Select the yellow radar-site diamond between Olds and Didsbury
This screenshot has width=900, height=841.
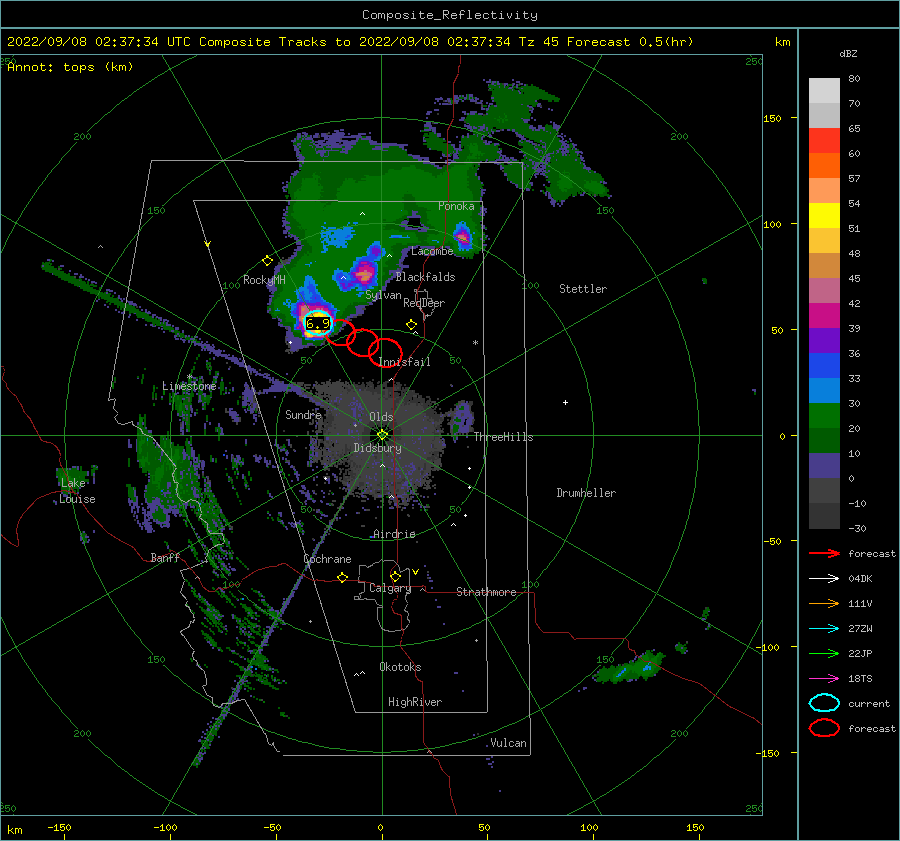coord(382,435)
